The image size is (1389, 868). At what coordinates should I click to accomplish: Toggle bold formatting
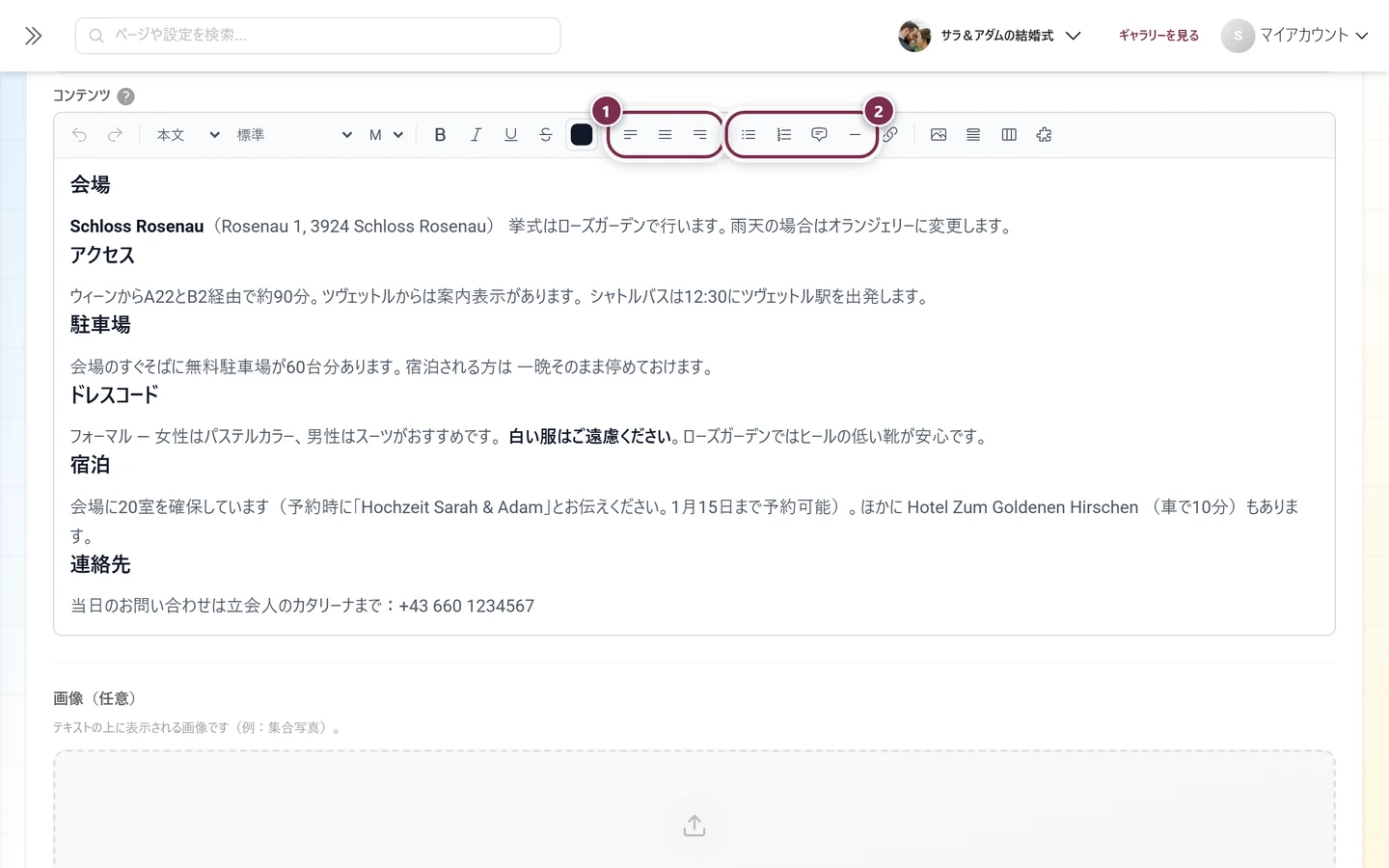(x=440, y=135)
